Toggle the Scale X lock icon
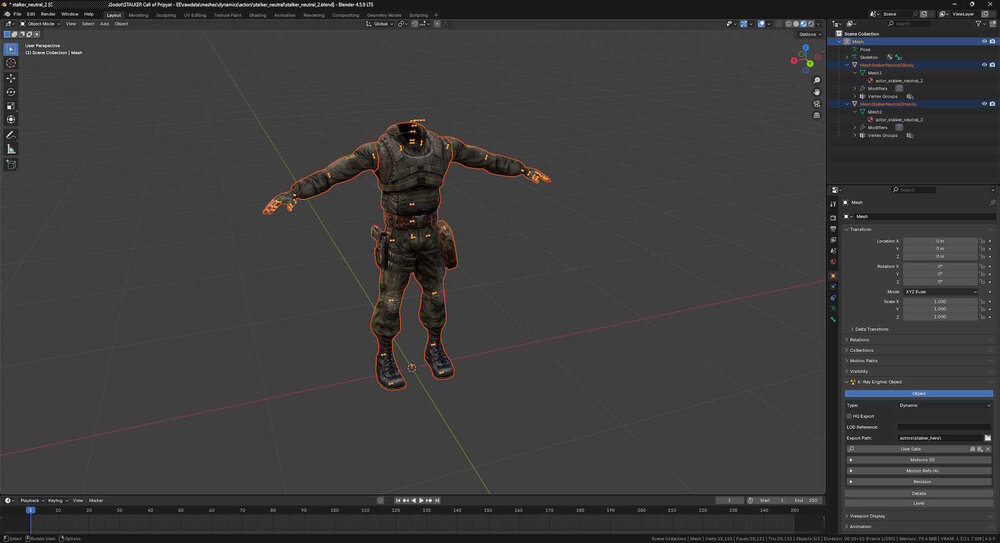1000x543 pixels. click(x=982, y=302)
